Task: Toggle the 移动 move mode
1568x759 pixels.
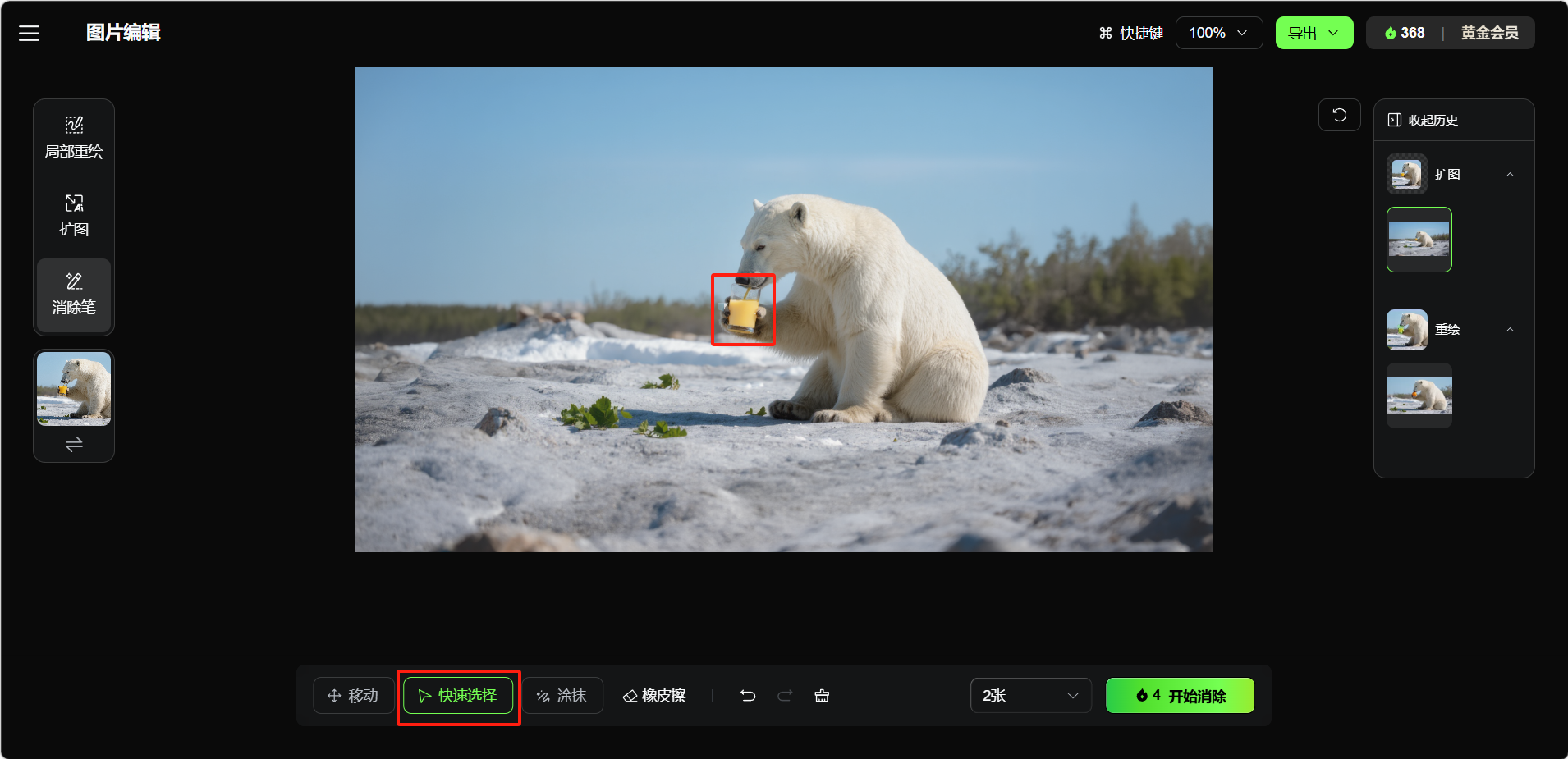Action: pos(353,696)
